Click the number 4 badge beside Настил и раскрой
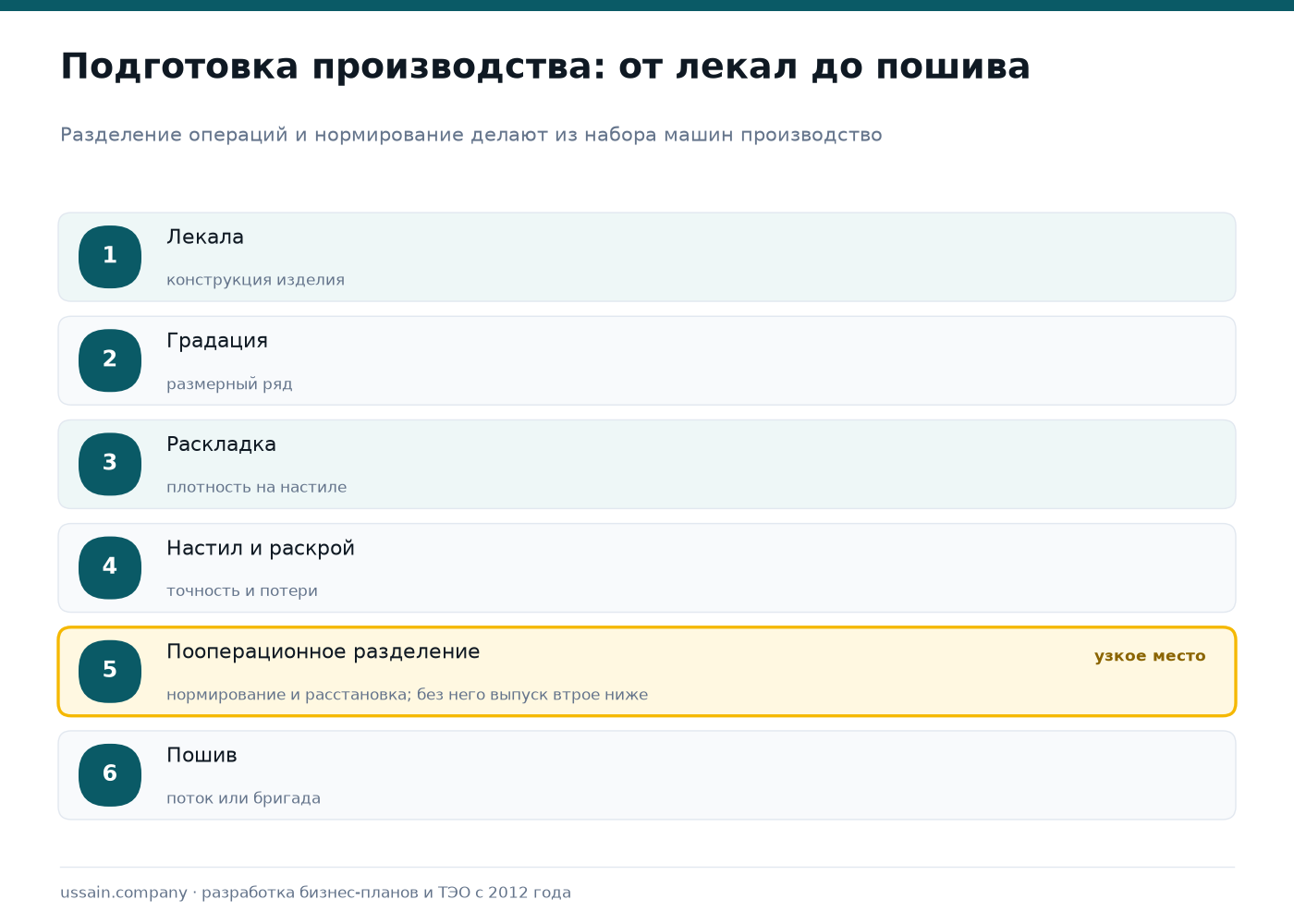Screen dimensions: 1294x924 point(110,567)
